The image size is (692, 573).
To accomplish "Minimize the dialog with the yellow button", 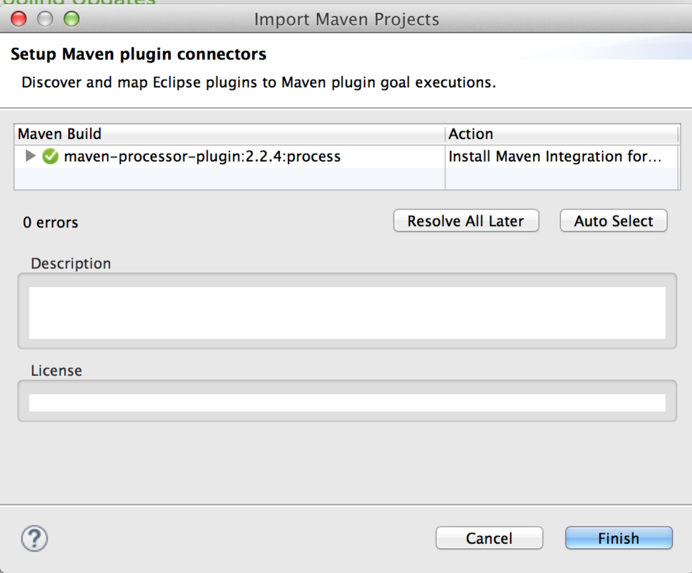I will [45, 19].
